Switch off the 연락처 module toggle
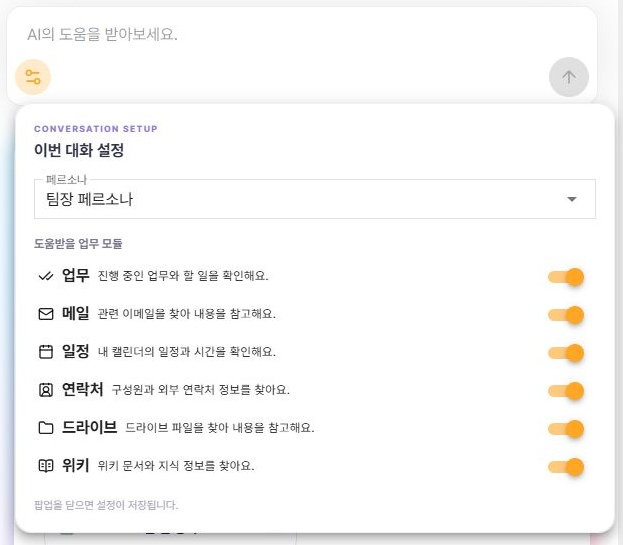This screenshot has height=545, width=623. coord(566,391)
